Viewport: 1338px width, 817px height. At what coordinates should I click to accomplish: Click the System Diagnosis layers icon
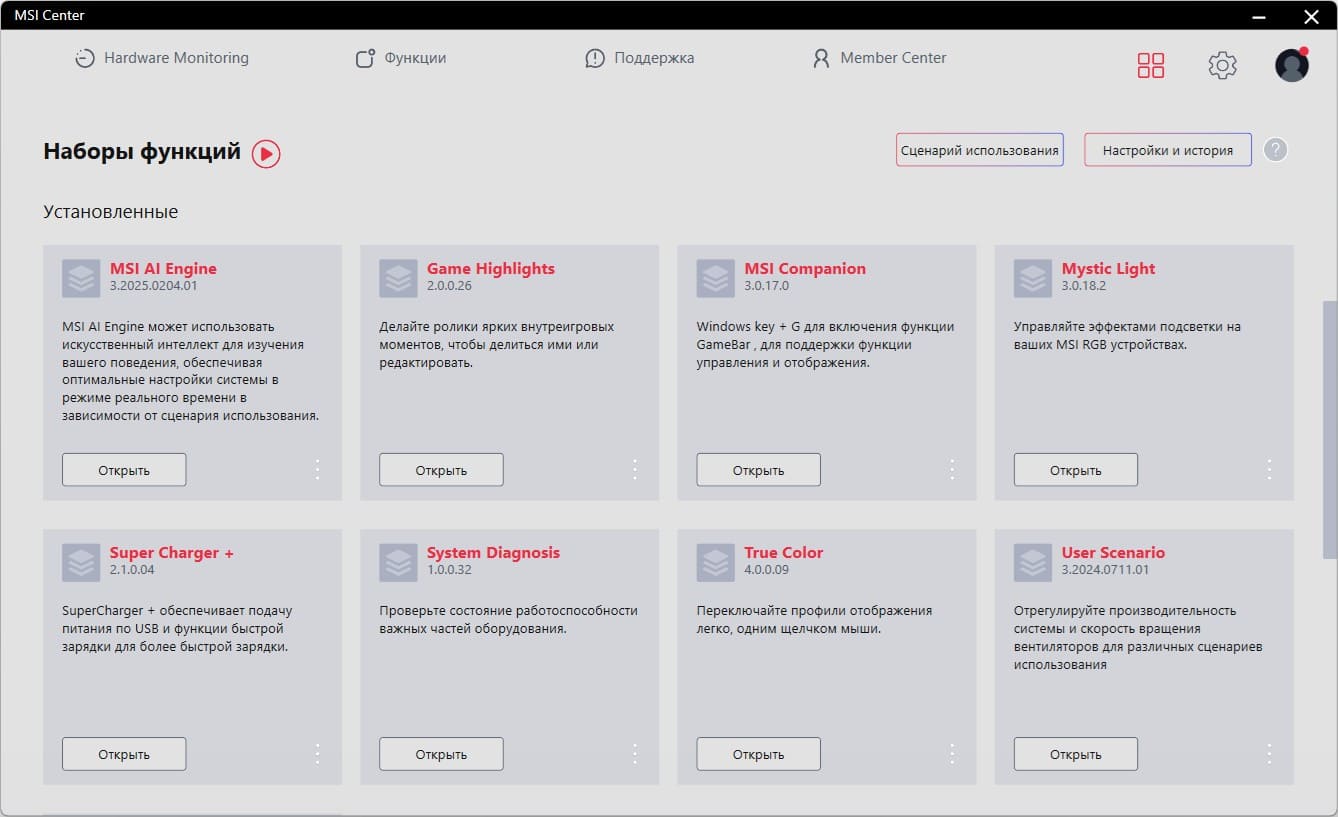coord(398,562)
